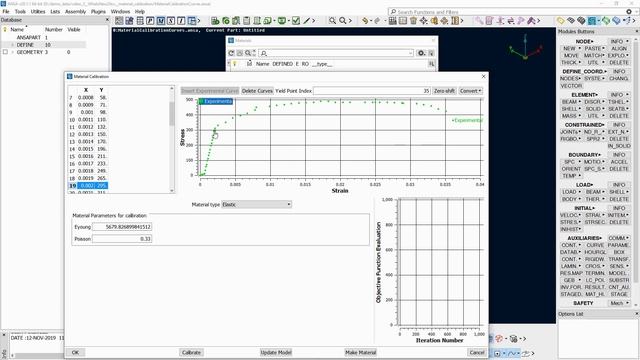Open the Material type Elastic dropdown
The height and width of the screenshot is (360, 640).
point(256,204)
